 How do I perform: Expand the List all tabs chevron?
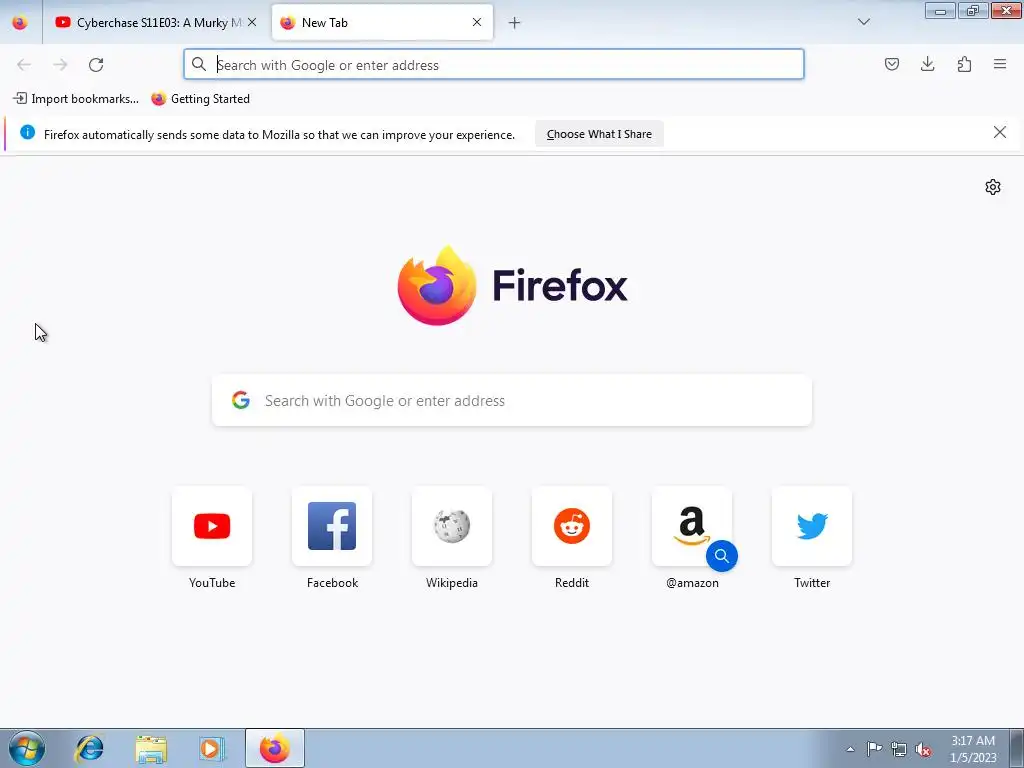[863, 22]
